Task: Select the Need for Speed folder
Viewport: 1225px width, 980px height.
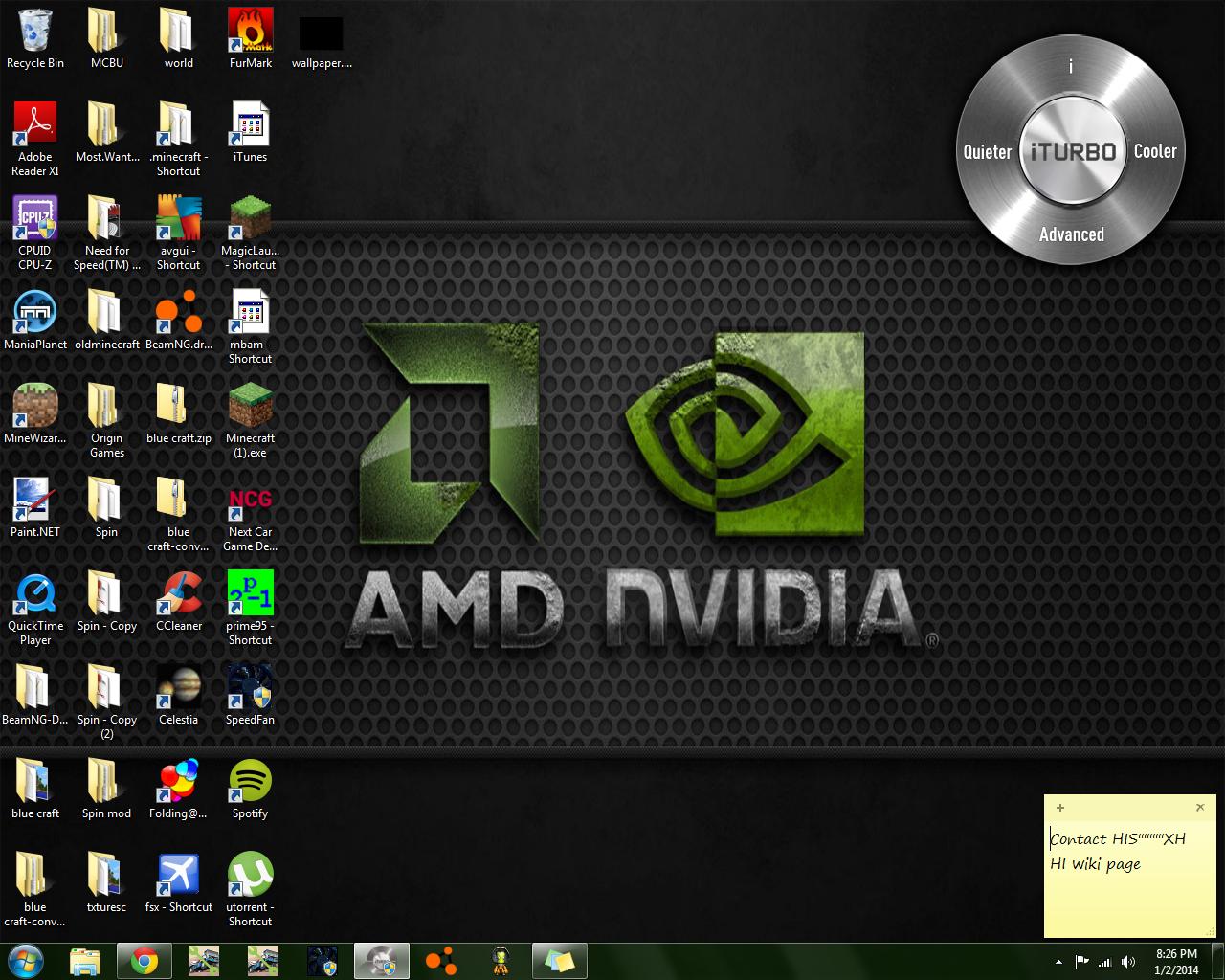Action: [x=107, y=234]
